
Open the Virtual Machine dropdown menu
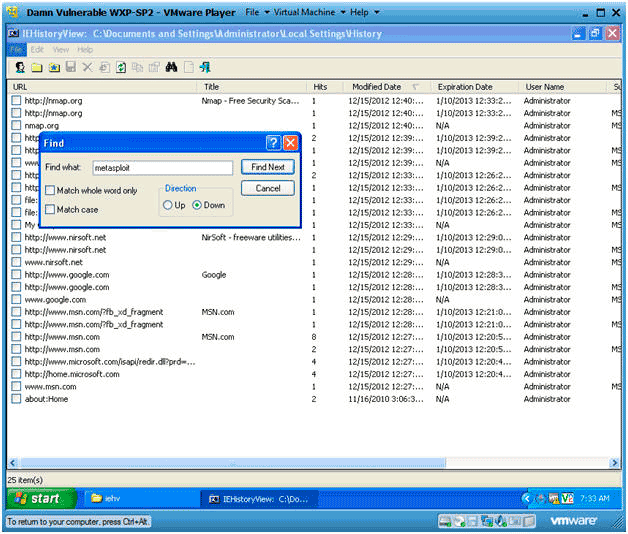pyautogui.click(x=309, y=12)
